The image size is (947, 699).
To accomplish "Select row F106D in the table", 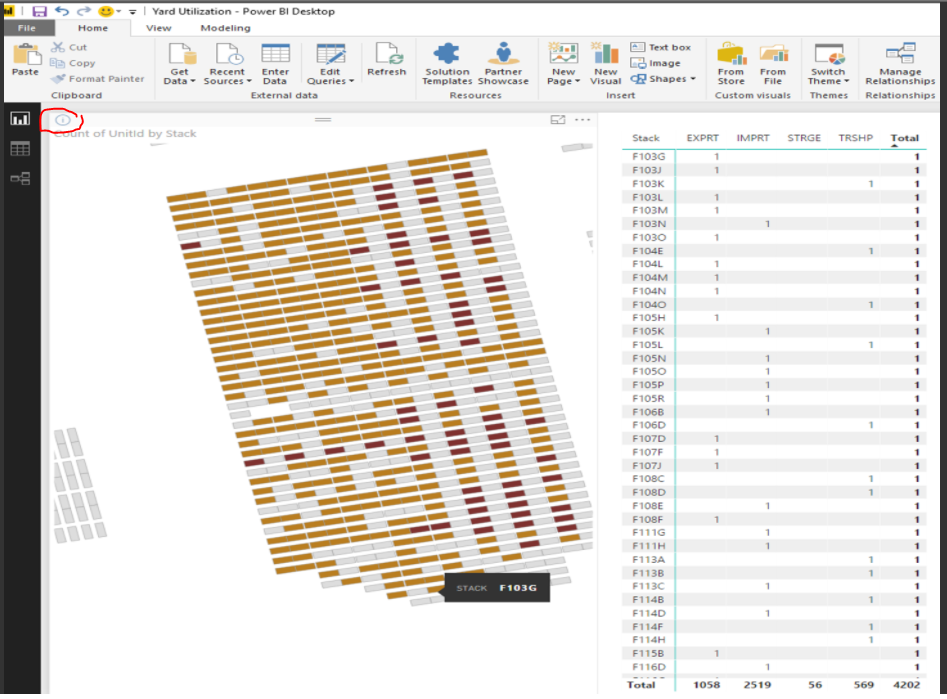I will 774,425.
